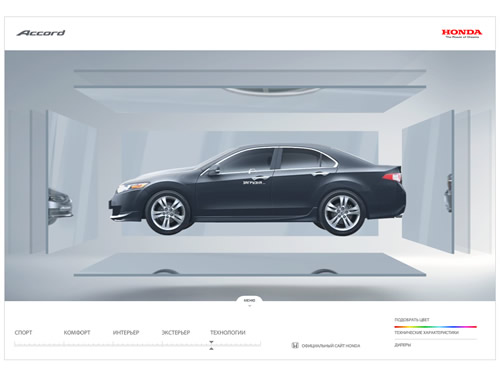500x375 pixels.
Task: Select the СПОРТ section
Action: tap(23, 333)
